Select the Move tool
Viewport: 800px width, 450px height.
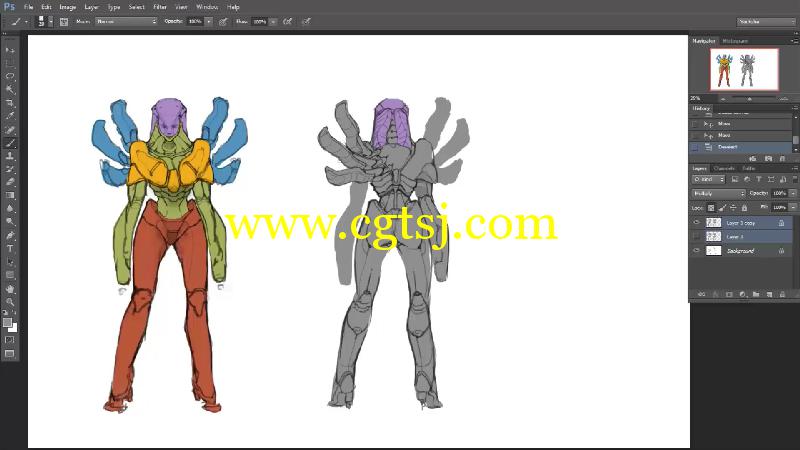(x=10, y=50)
